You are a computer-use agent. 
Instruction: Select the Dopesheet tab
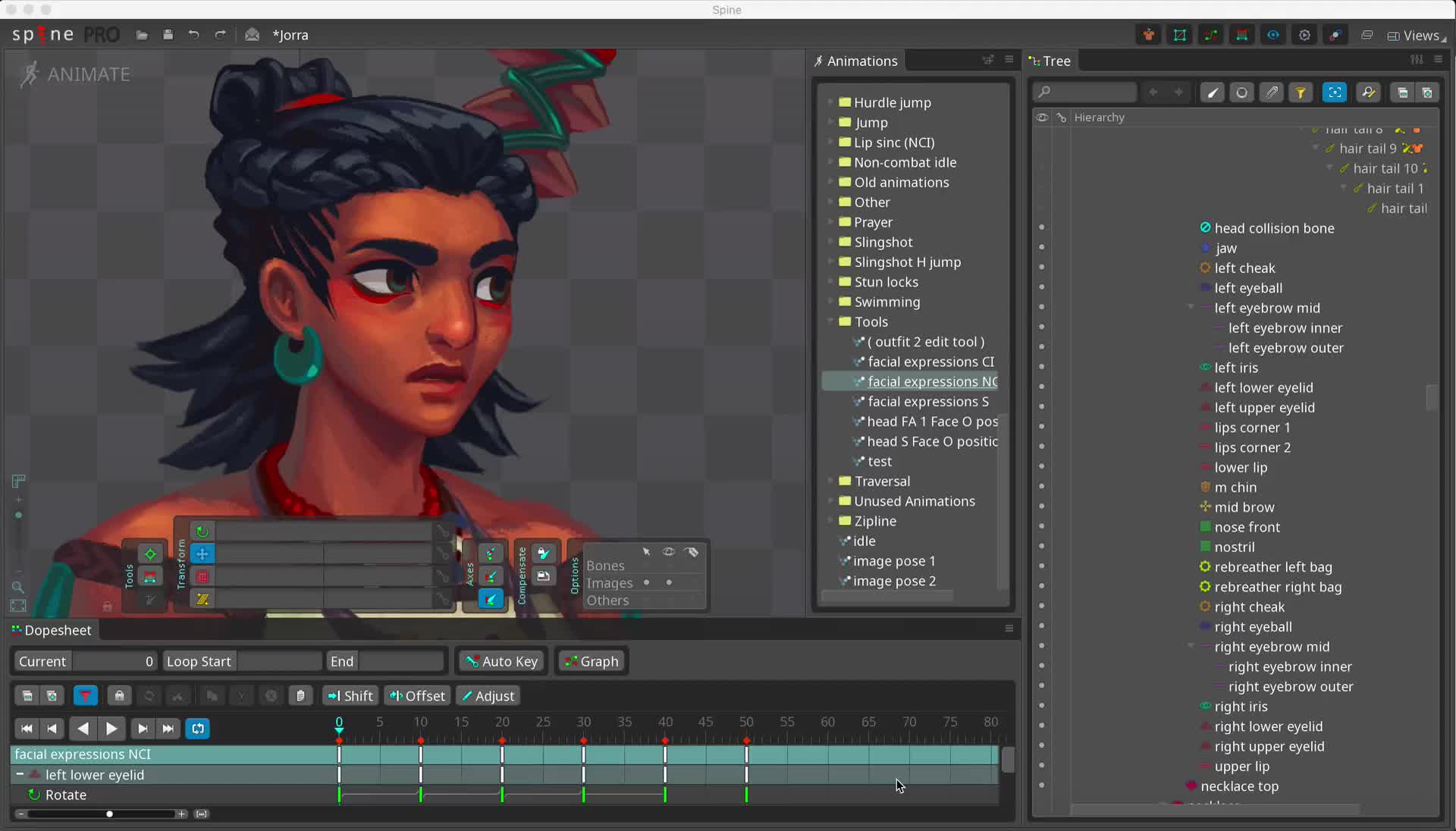pyautogui.click(x=52, y=630)
